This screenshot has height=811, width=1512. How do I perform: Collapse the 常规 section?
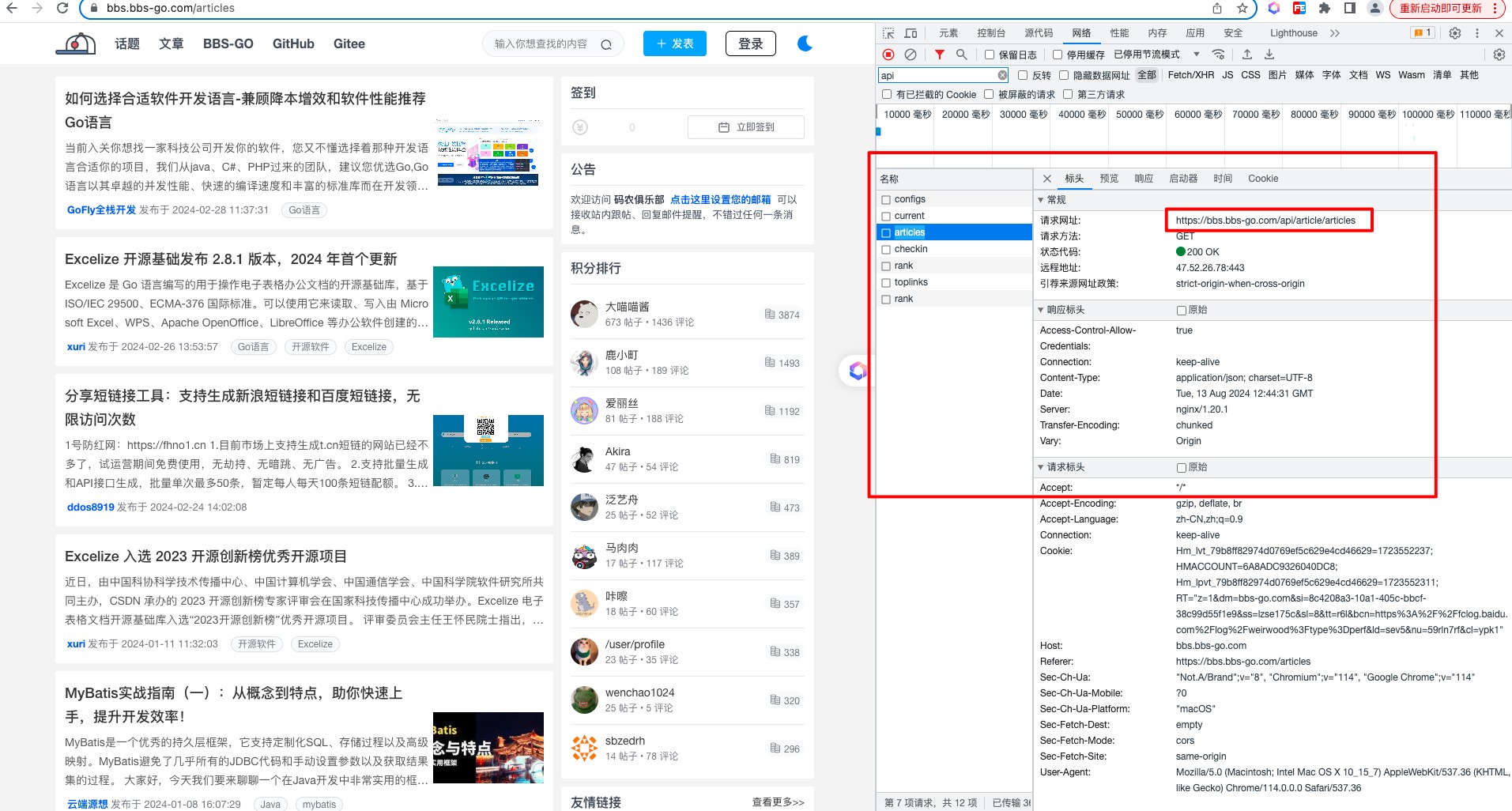click(x=1041, y=200)
